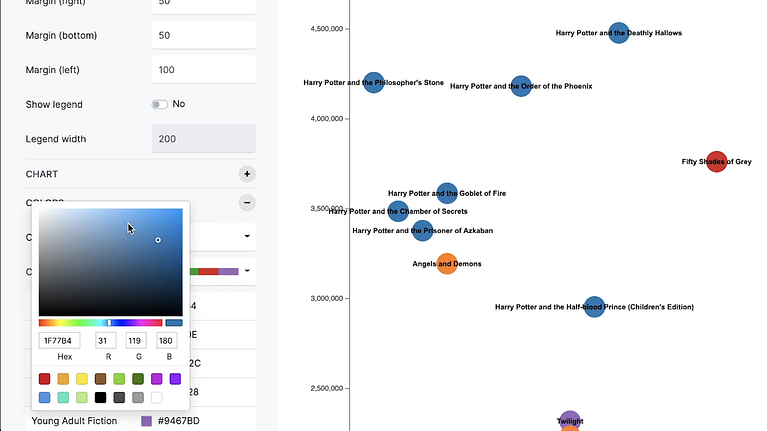The width and height of the screenshot is (767, 431).
Task: Open the first dropdown under COLORS
Action: pyautogui.click(x=247, y=237)
